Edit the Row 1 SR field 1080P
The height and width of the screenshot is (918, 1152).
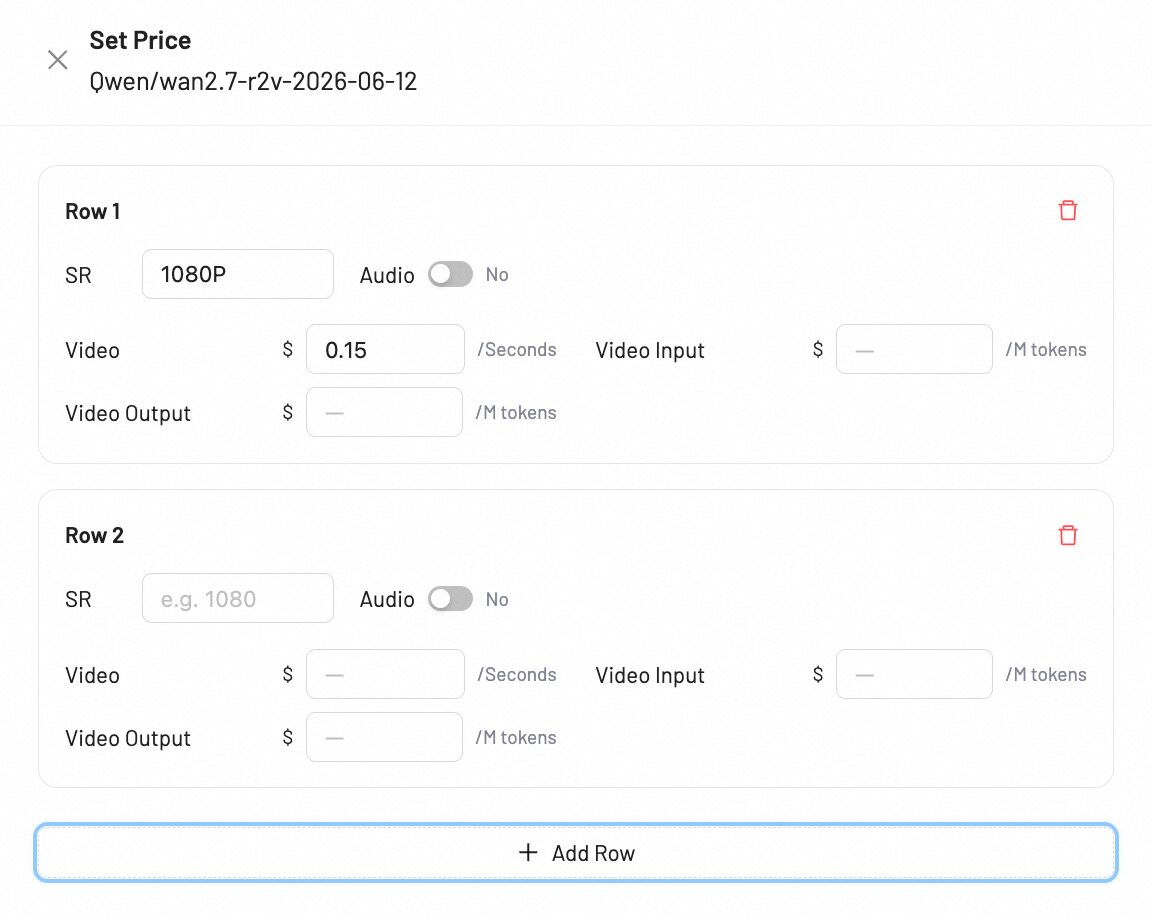pos(237,274)
